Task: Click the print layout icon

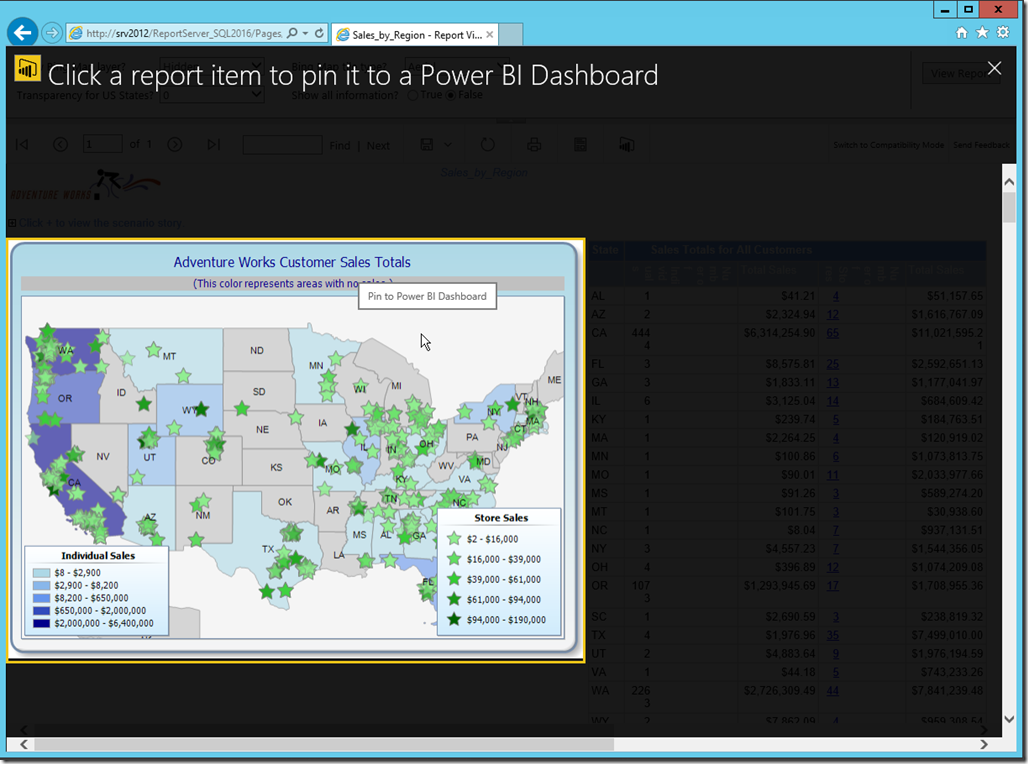Action: 580,144
